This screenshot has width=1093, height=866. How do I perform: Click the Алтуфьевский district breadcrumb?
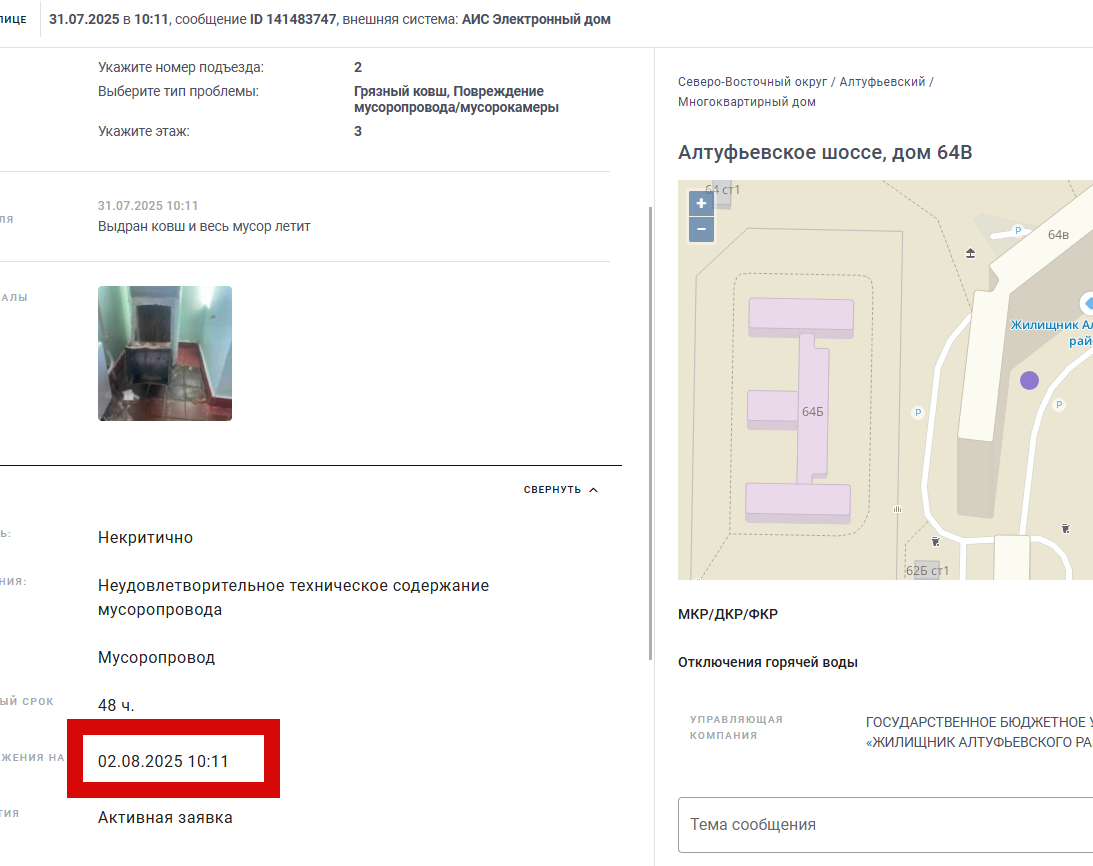coord(882,82)
